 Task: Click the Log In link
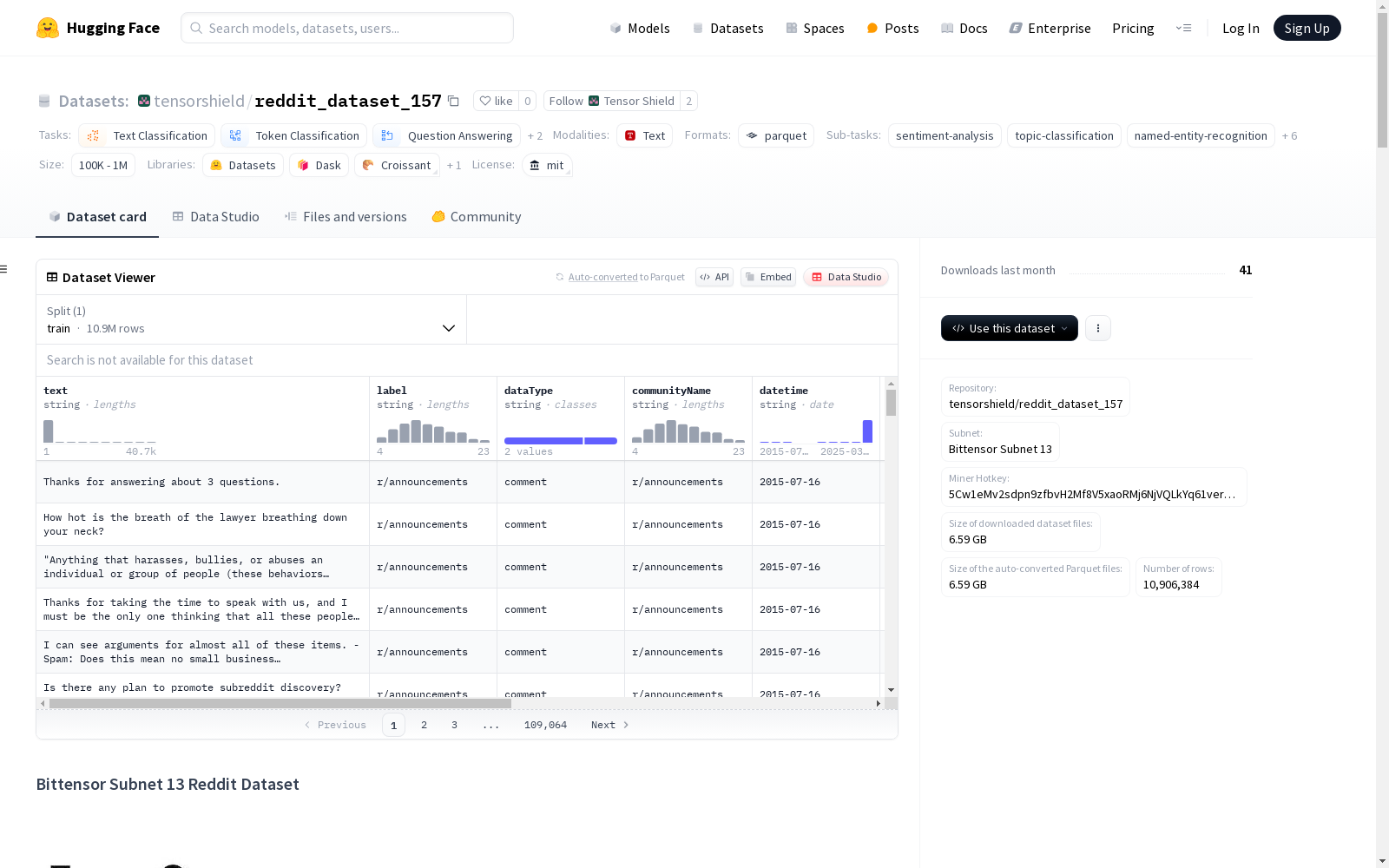point(1241,28)
